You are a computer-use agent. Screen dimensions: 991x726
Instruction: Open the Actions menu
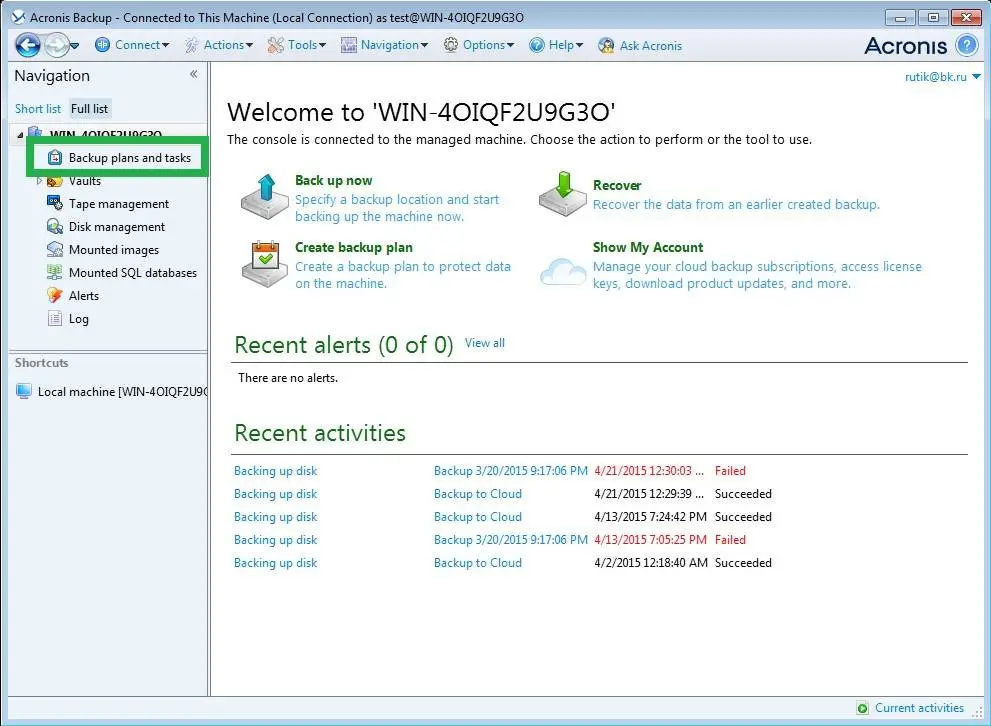click(219, 45)
